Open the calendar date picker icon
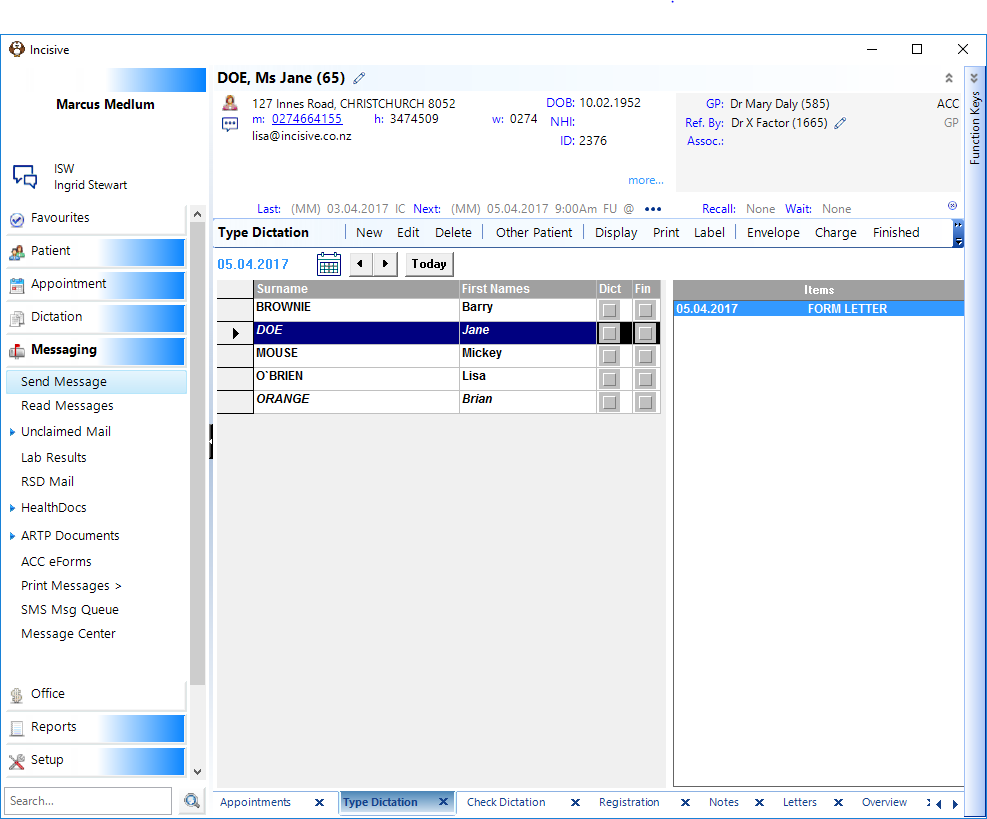Viewport: 987px width, 819px height. [329, 264]
